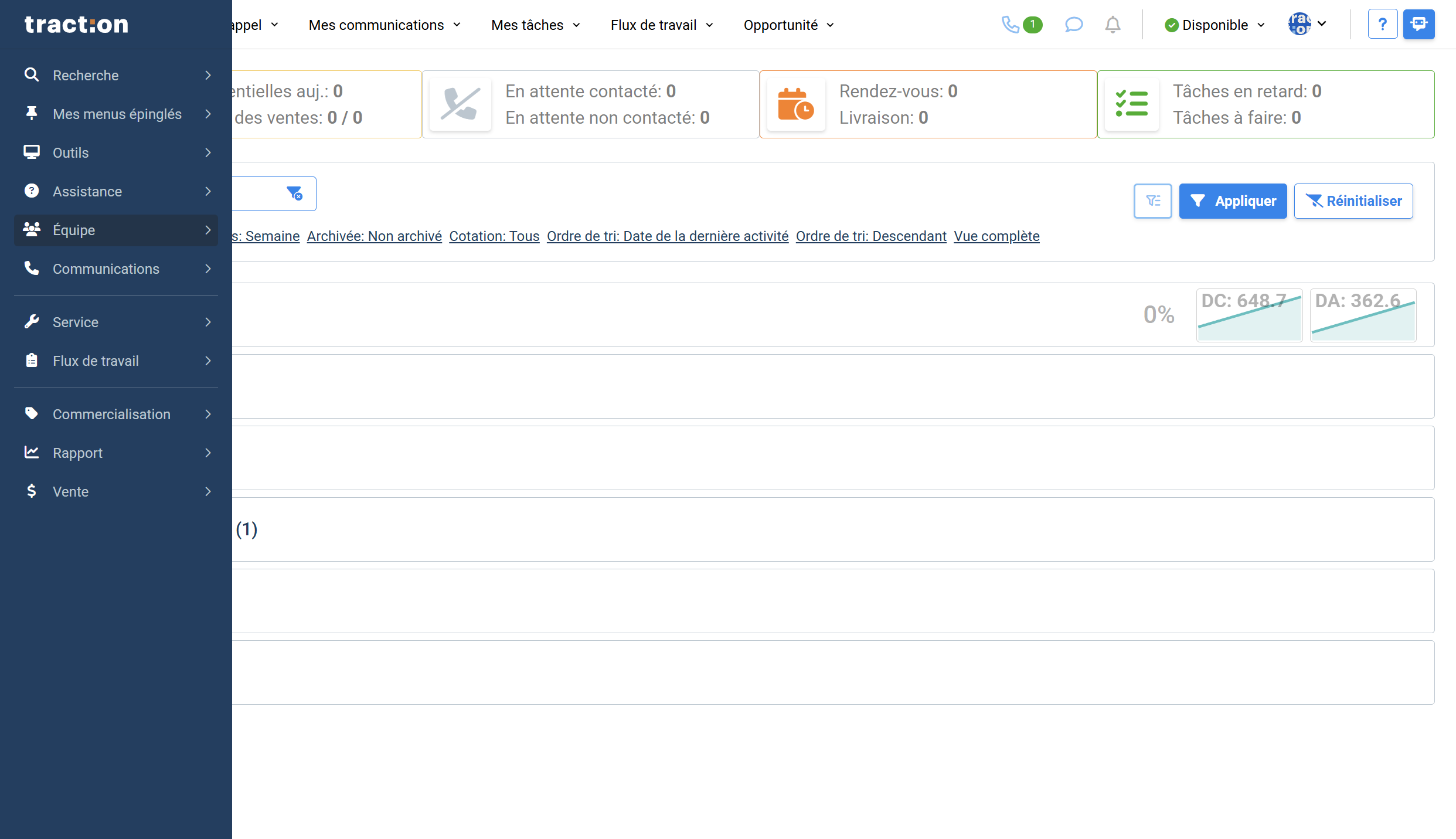1456x839 pixels.
Task: Open the notifications bell
Action: coord(1113,25)
